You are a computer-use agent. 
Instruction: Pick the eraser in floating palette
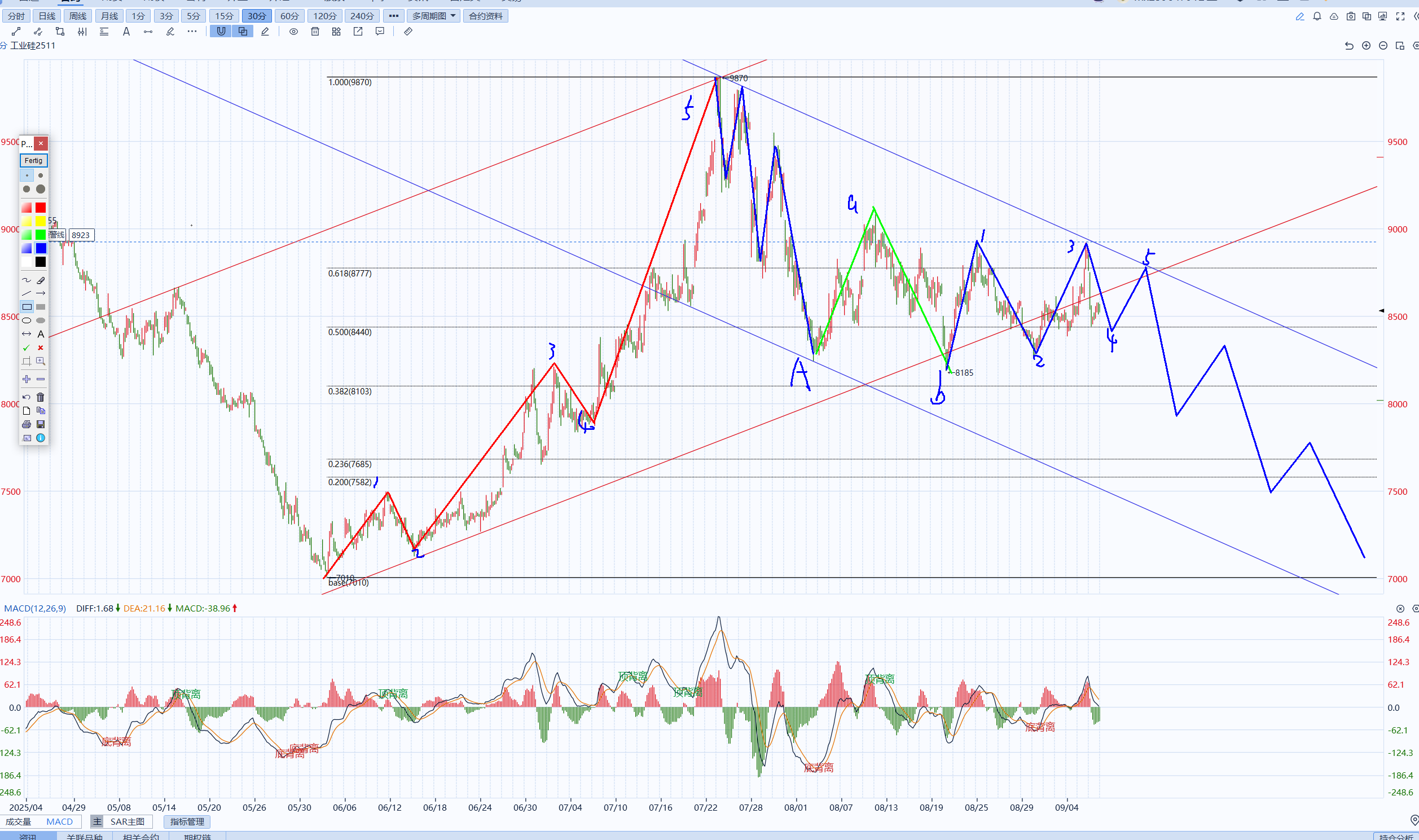coord(41,280)
